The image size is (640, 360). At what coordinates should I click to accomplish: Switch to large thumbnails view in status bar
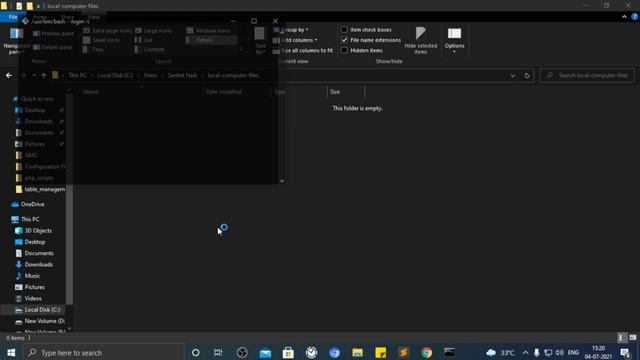coord(633,338)
